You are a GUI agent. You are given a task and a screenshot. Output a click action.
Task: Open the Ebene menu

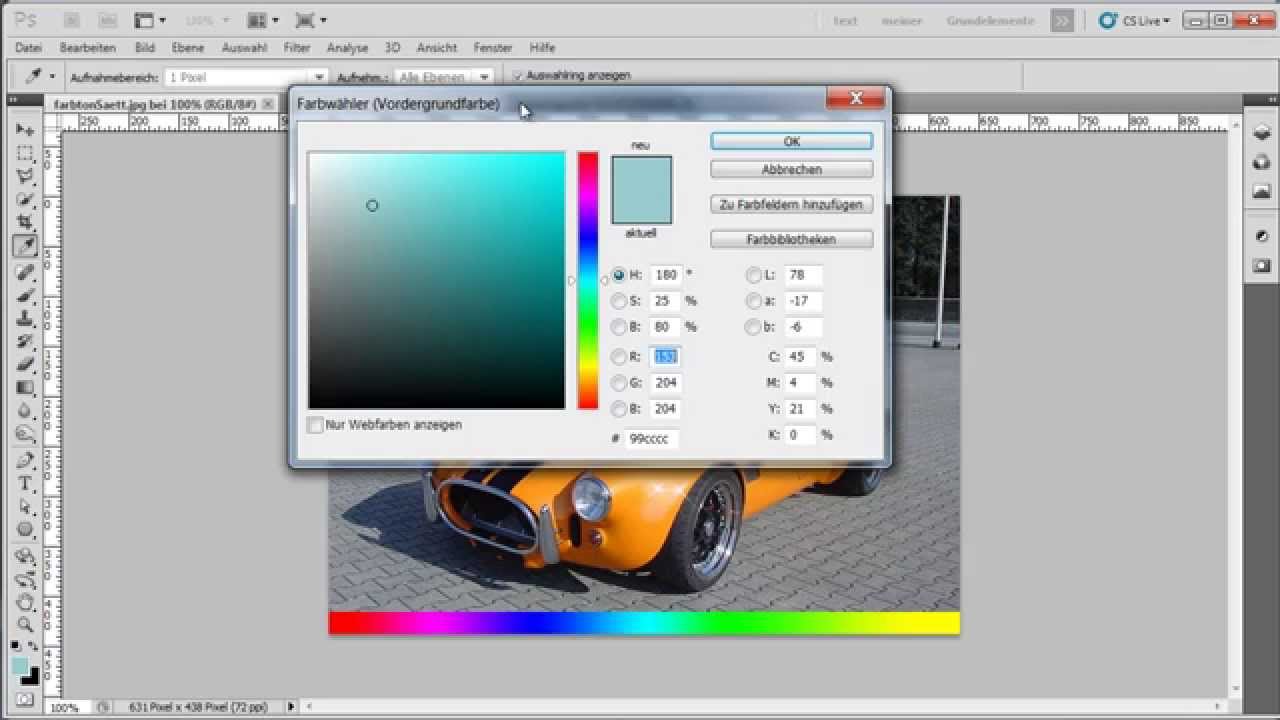coord(188,47)
